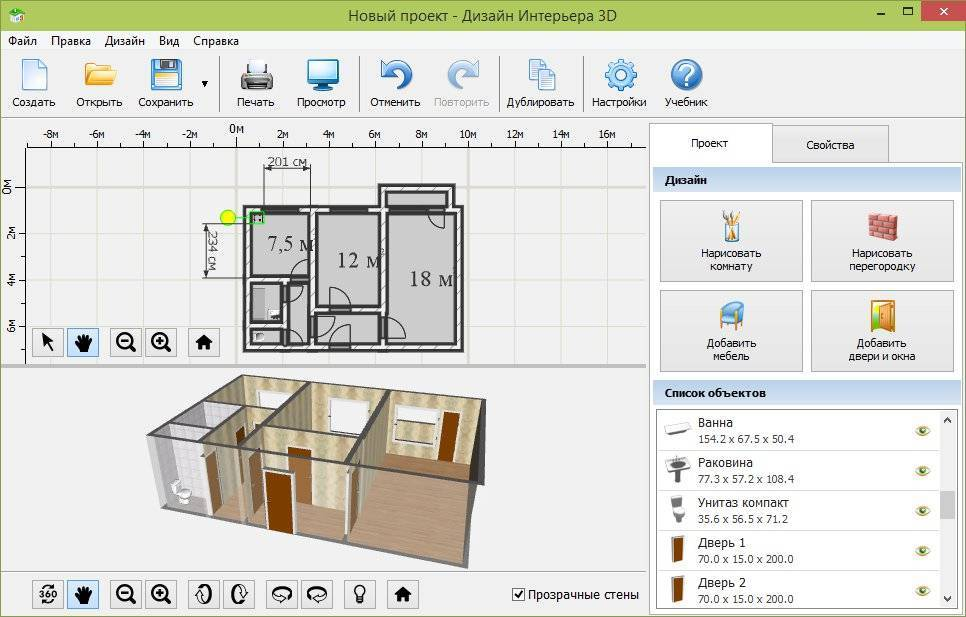Click the green selected object marker on plan
The width and height of the screenshot is (966, 617).
coord(257,217)
